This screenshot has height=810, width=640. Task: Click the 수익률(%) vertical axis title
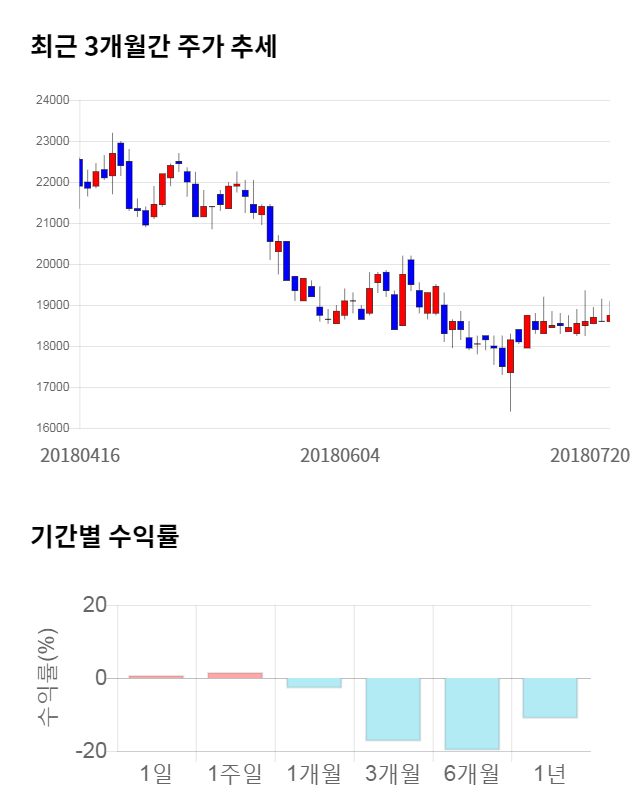(47, 678)
